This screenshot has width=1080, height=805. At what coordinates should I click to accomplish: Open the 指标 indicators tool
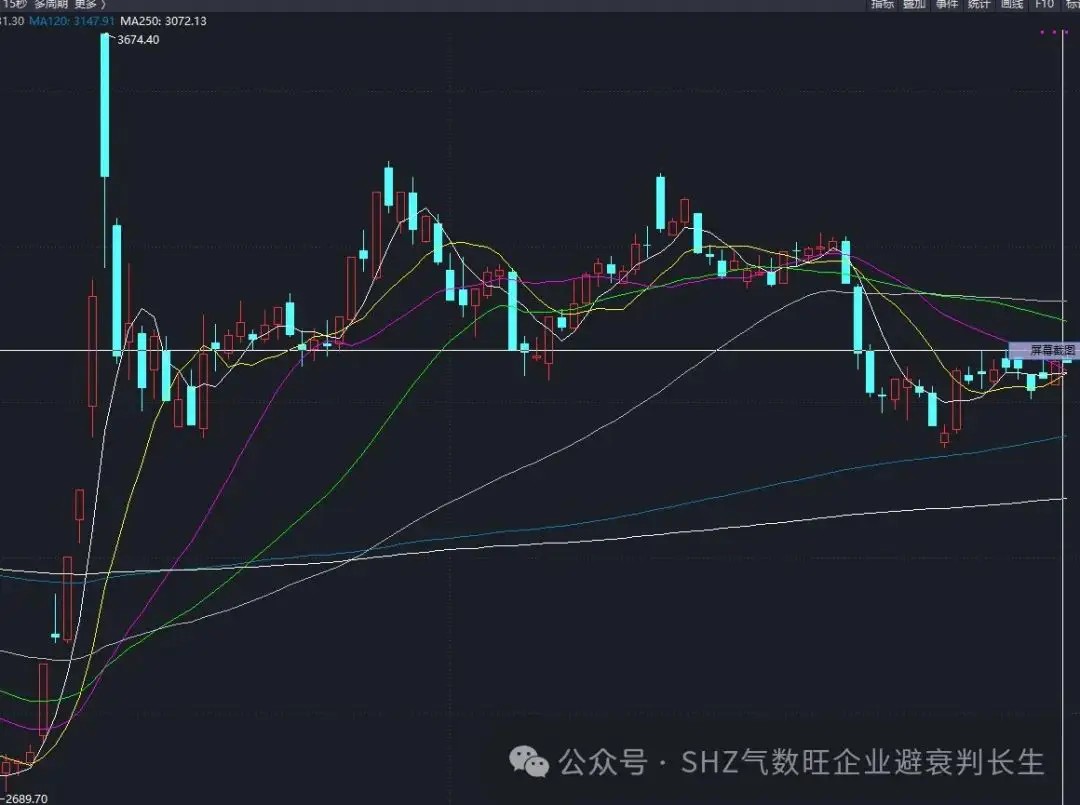[882, 5]
